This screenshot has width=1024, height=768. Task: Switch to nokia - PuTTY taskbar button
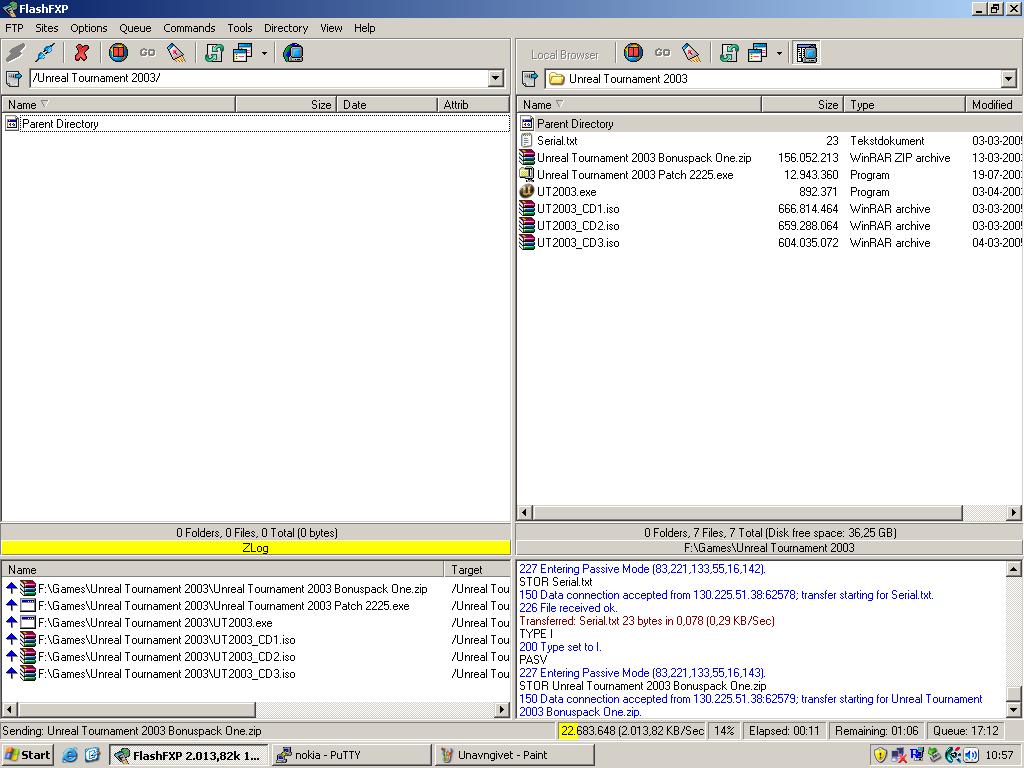tap(351, 755)
